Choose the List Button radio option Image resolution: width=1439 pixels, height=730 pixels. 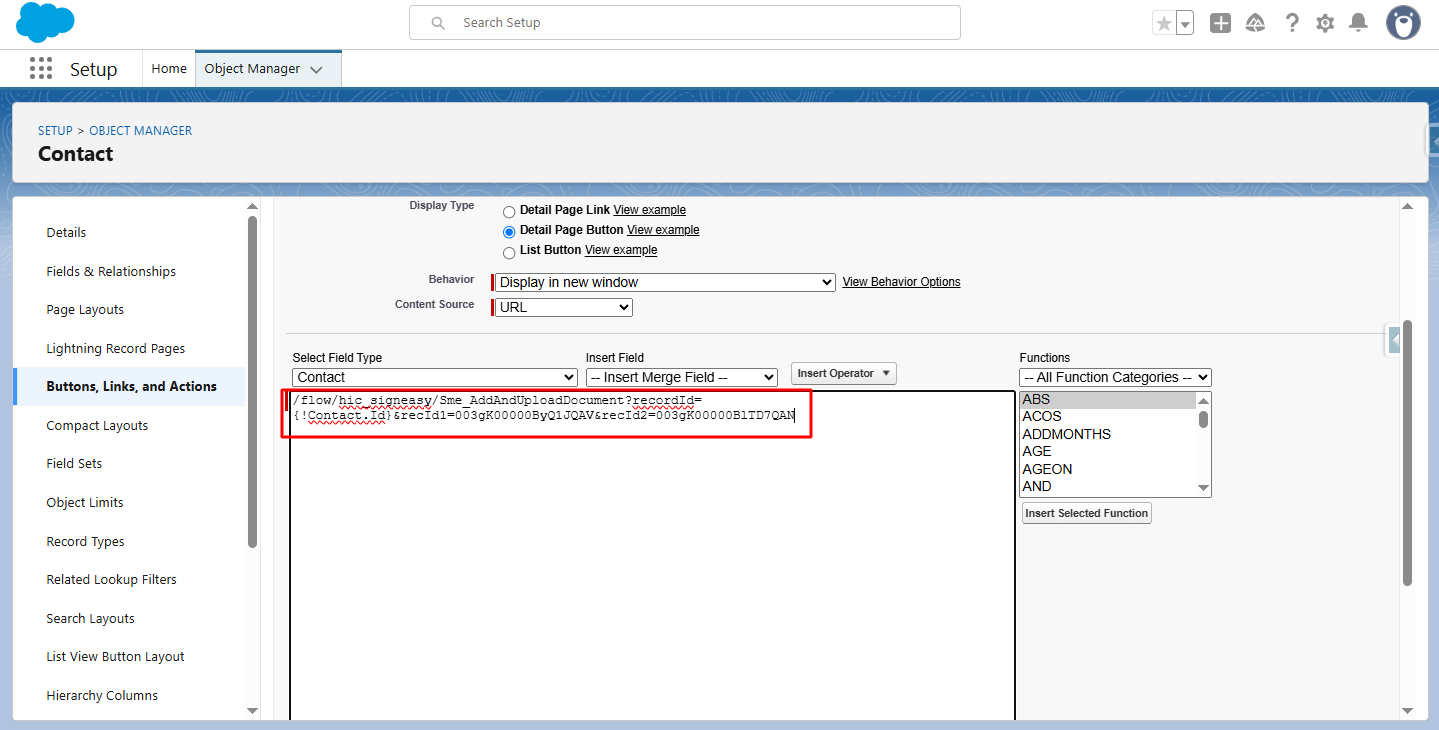tap(509, 252)
